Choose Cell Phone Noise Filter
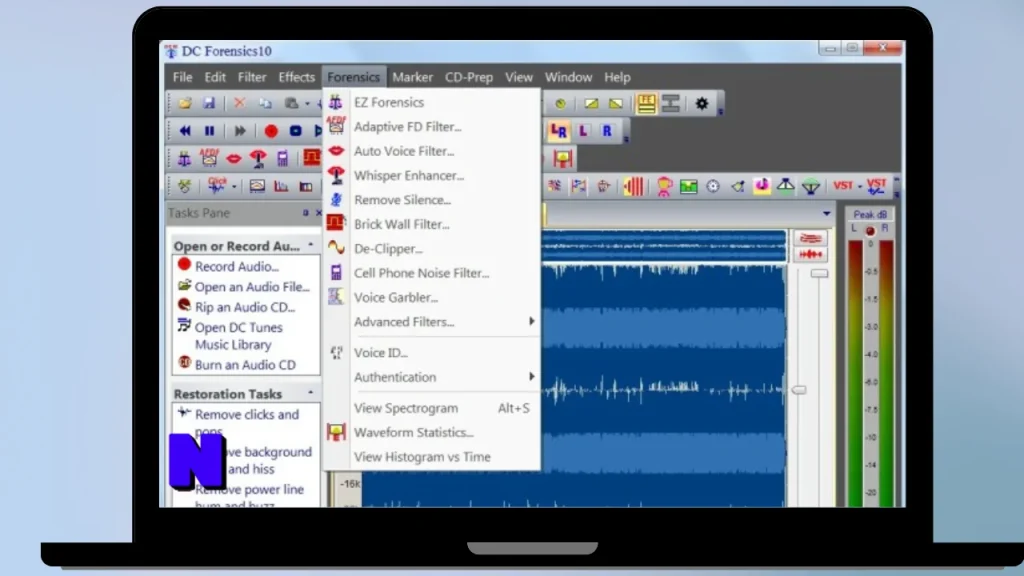The width and height of the screenshot is (1024, 576). pos(432,273)
